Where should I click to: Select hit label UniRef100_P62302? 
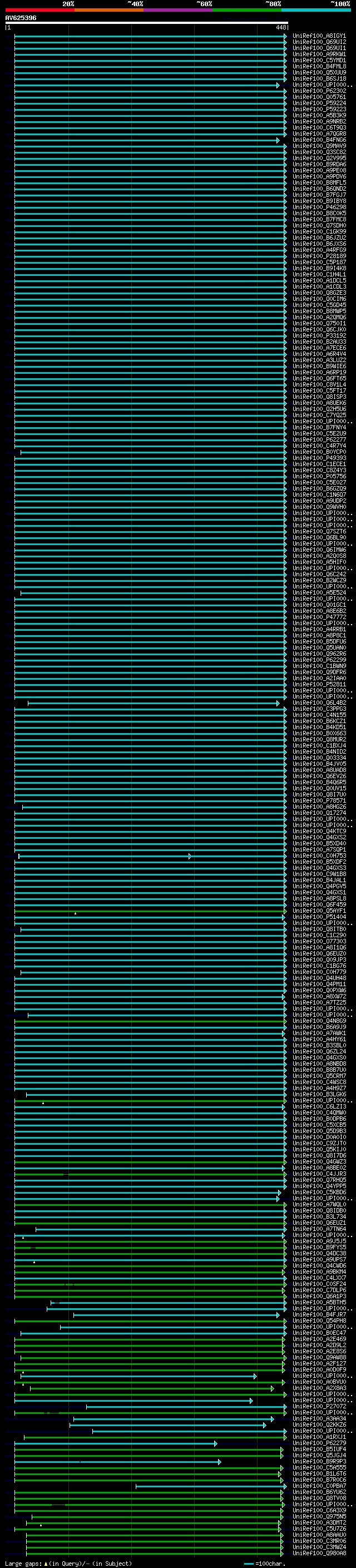click(x=319, y=91)
